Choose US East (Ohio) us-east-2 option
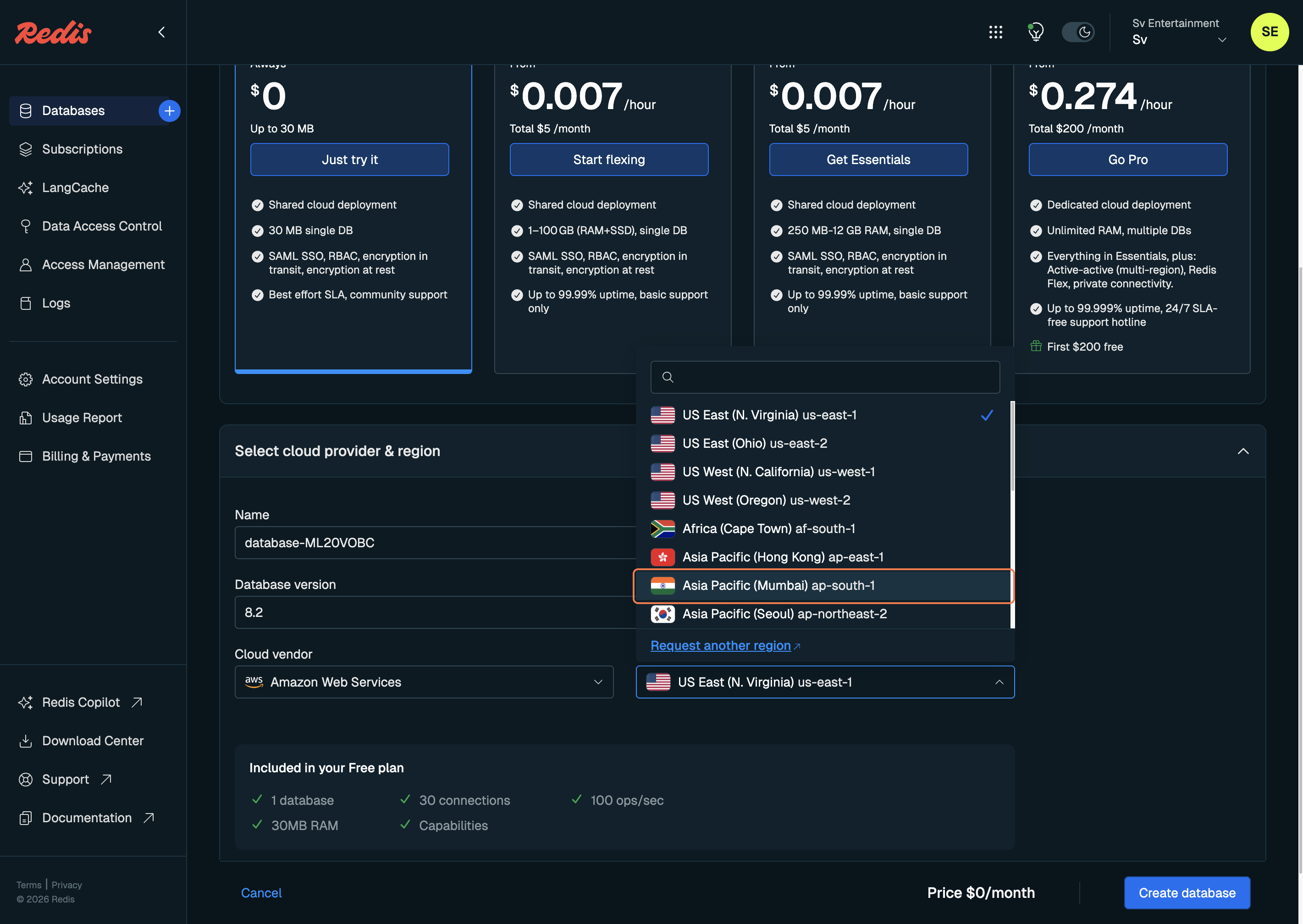Screen dimensions: 1303x924 [x=755, y=443]
